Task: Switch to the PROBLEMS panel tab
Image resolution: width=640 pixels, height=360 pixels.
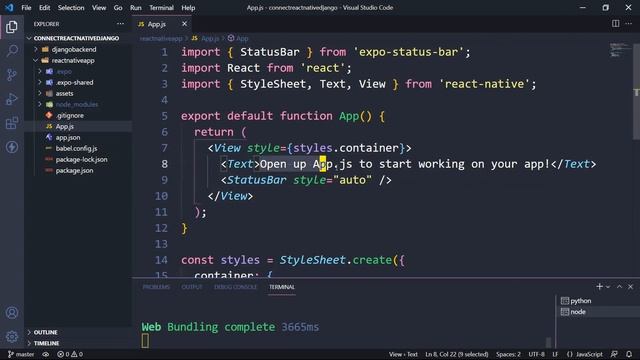Action: 156,287
